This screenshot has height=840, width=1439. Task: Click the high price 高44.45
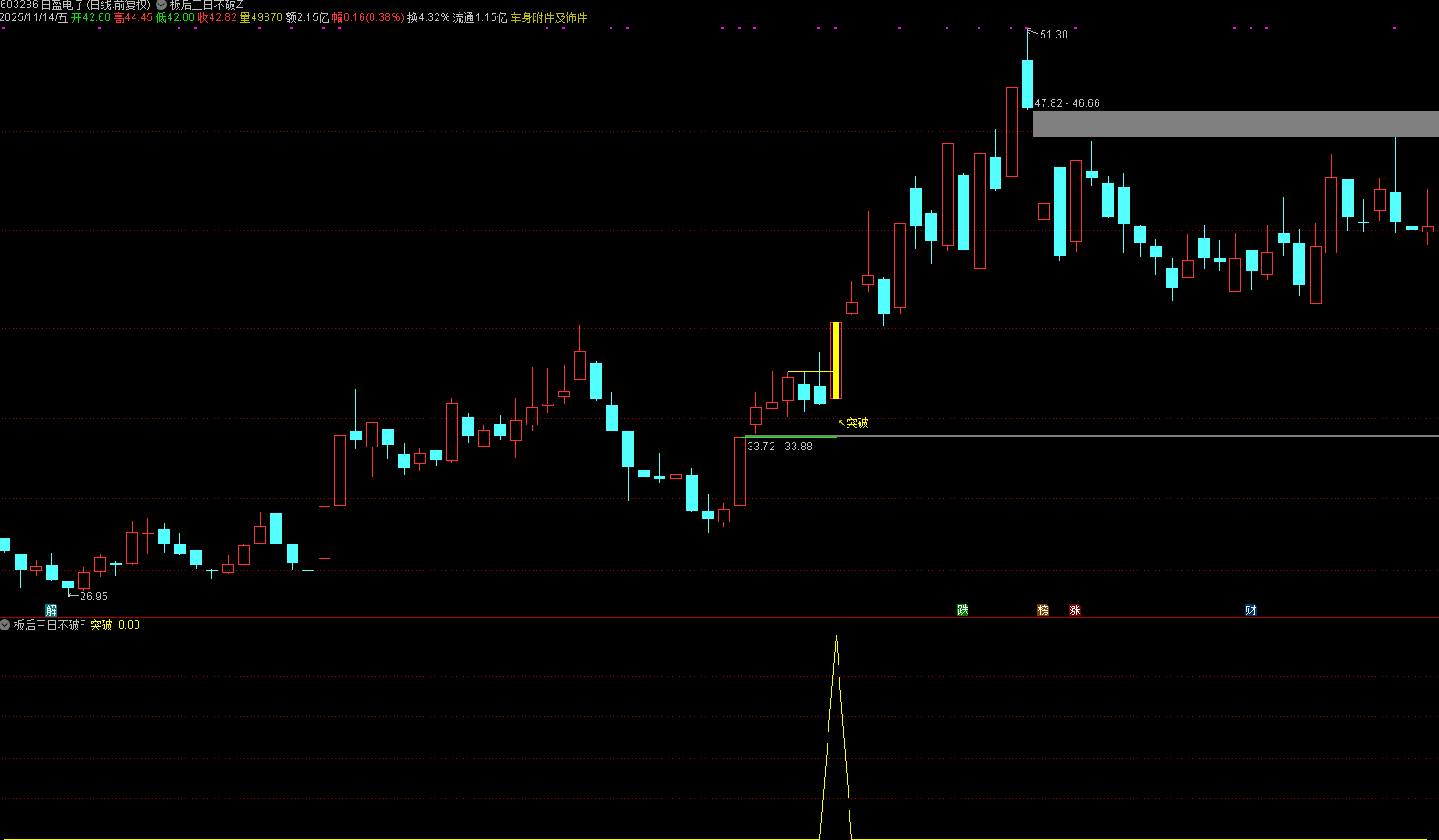[x=133, y=17]
